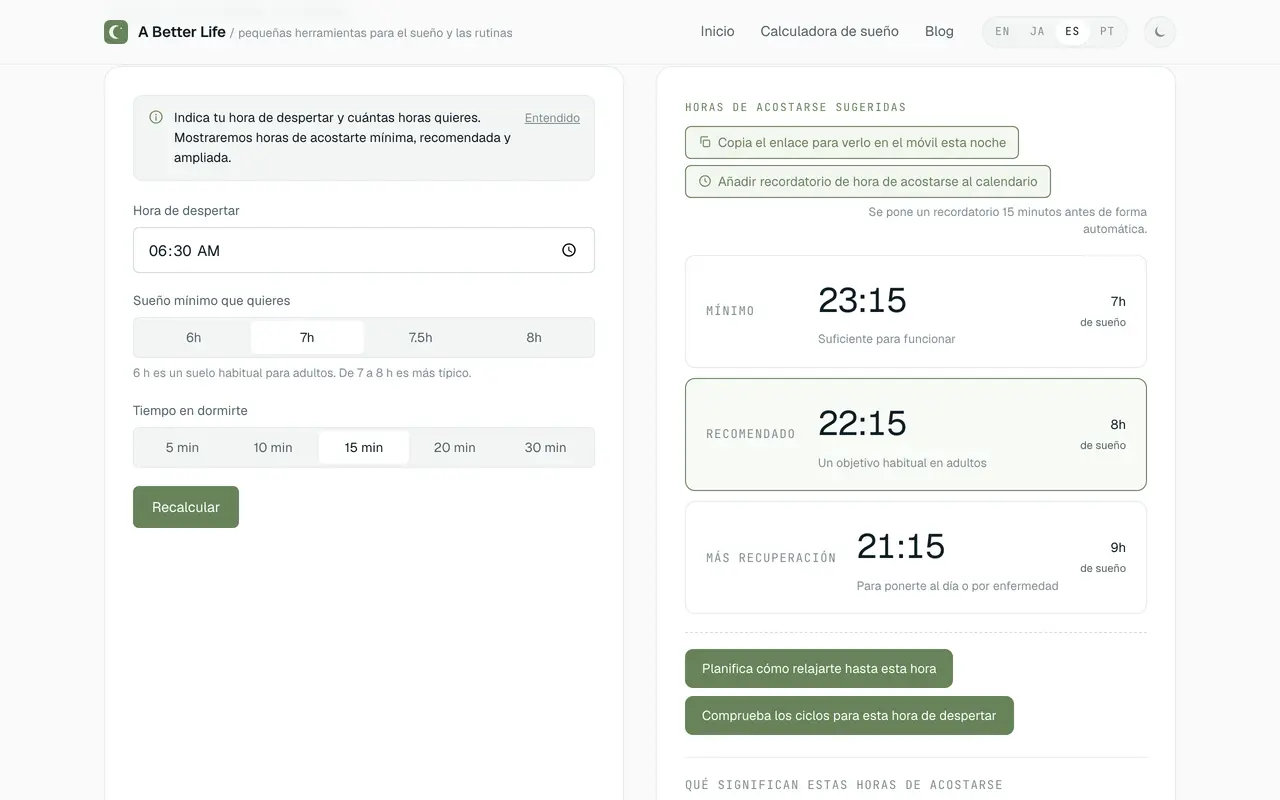
Task: Click the clock icon in the calendar reminder button
Action: pyautogui.click(x=705, y=181)
